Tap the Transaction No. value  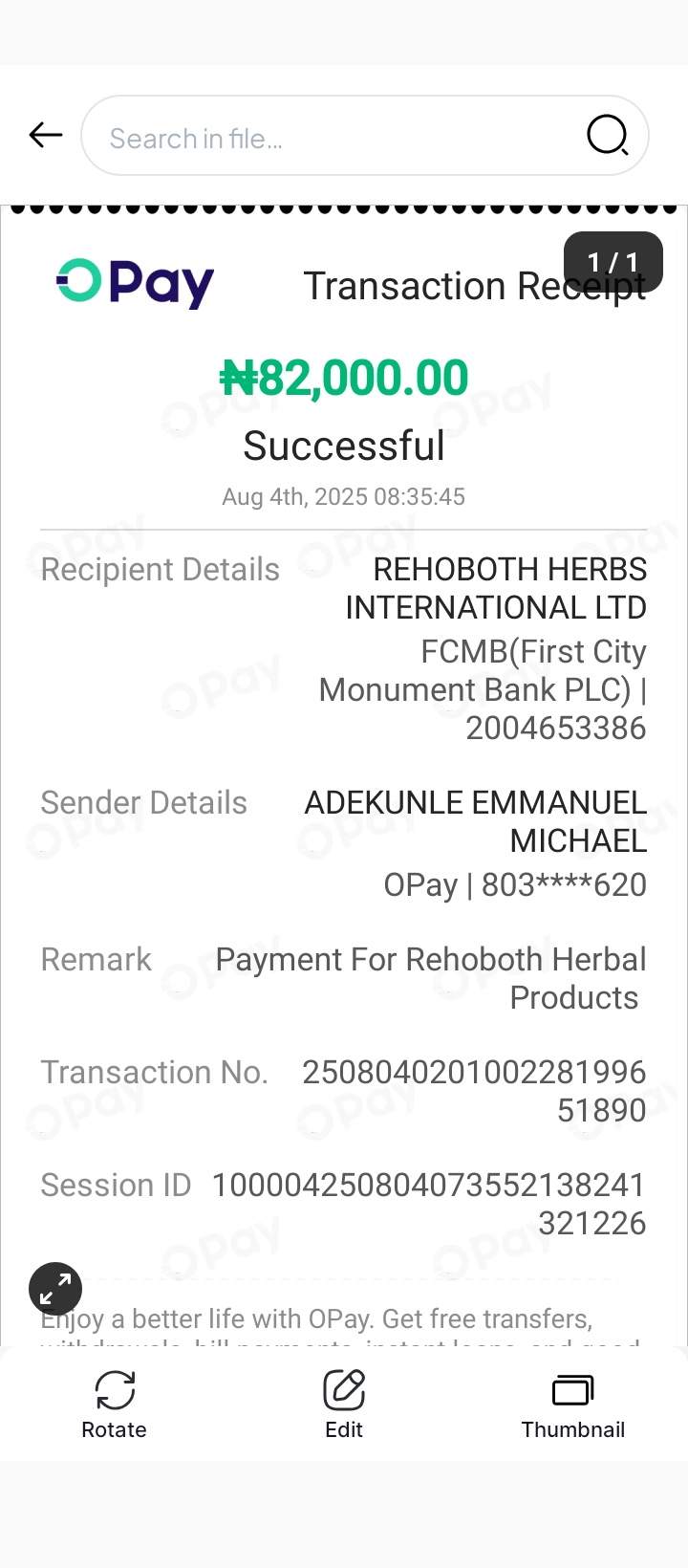[x=475, y=1091]
